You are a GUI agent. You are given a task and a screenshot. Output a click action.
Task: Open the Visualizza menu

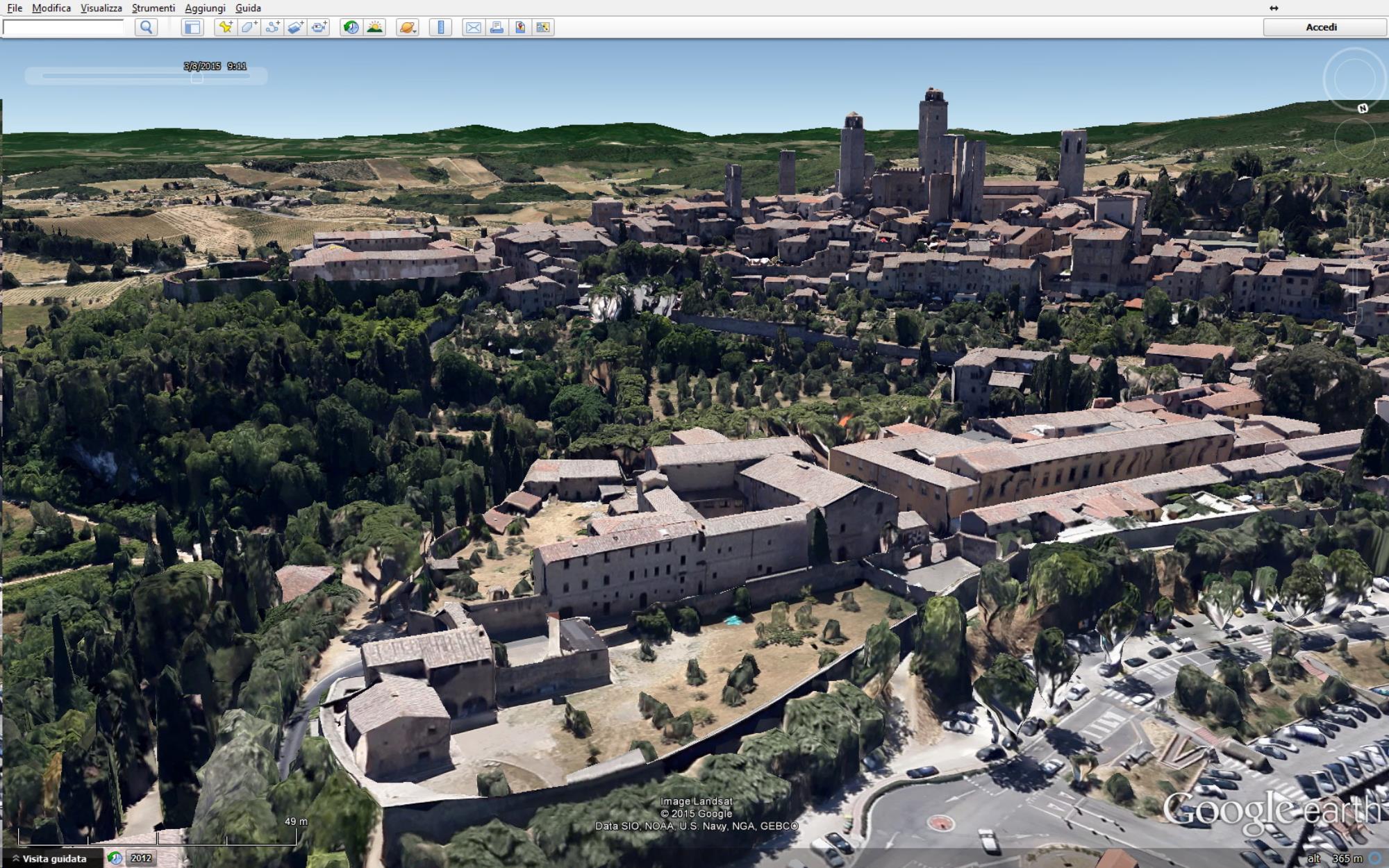pyautogui.click(x=101, y=8)
